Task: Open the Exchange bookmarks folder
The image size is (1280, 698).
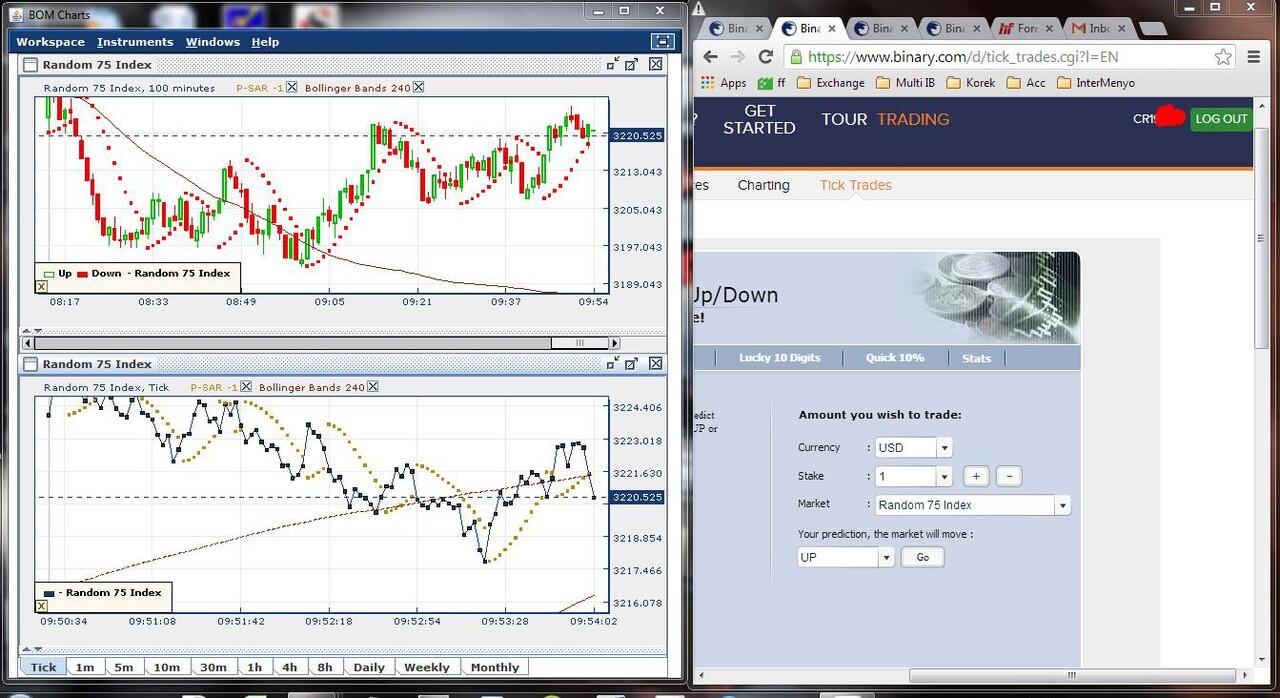Action: [831, 83]
